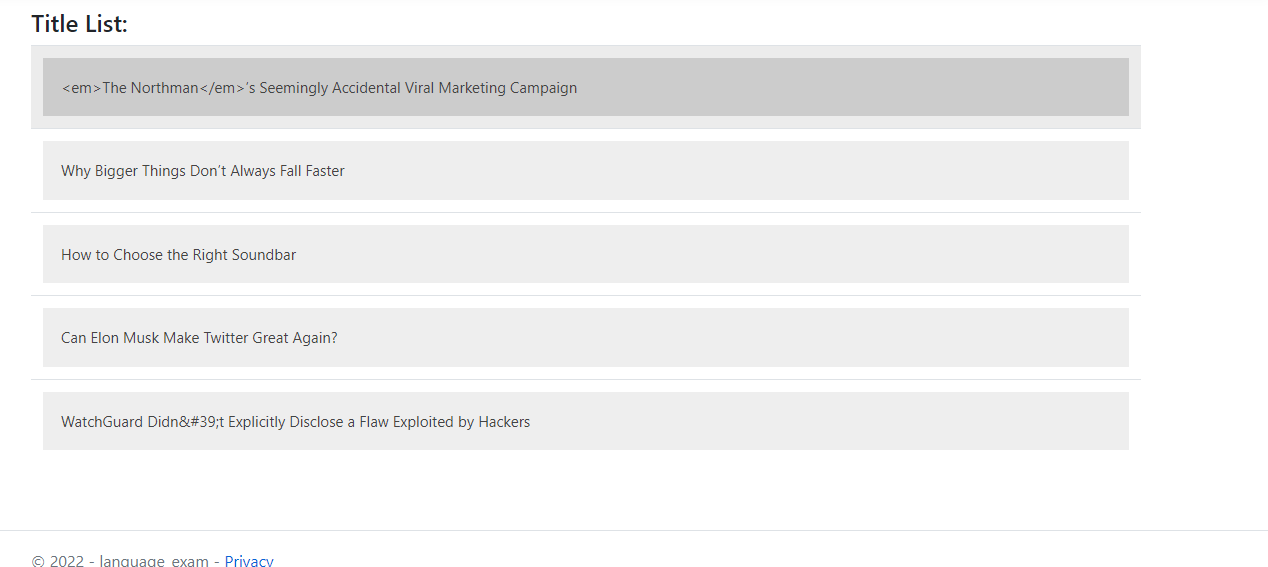Click the word "Soundbar" in the third title
Screen dimensions: 1268x567
click(x=264, y=255)
